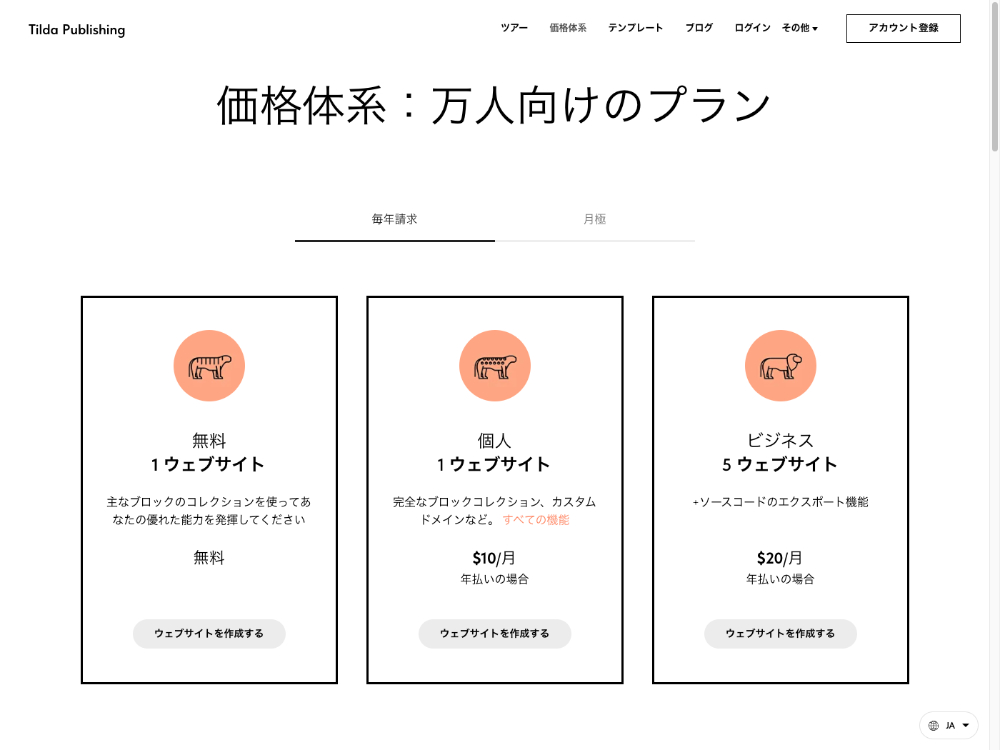The image size is (1000, 750).
Task: Switch billing to 毎年請求 tab
Action: pos(394,219)
